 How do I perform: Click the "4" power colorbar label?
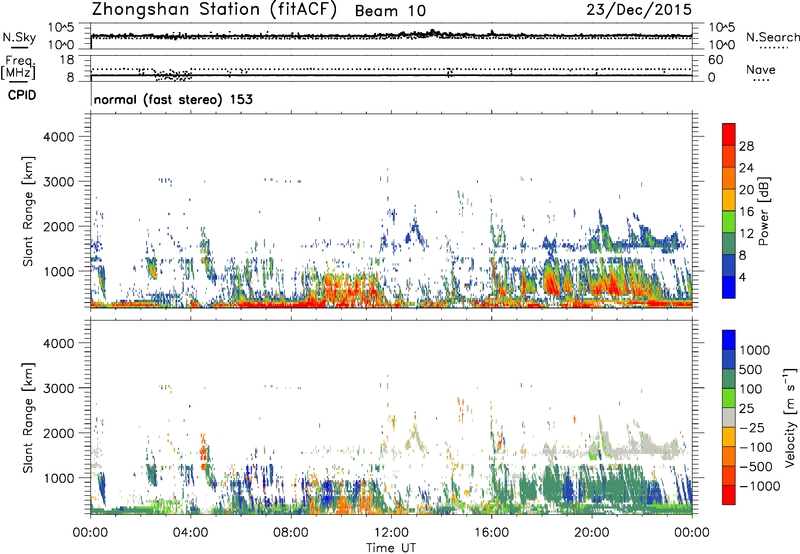point(742,278)
